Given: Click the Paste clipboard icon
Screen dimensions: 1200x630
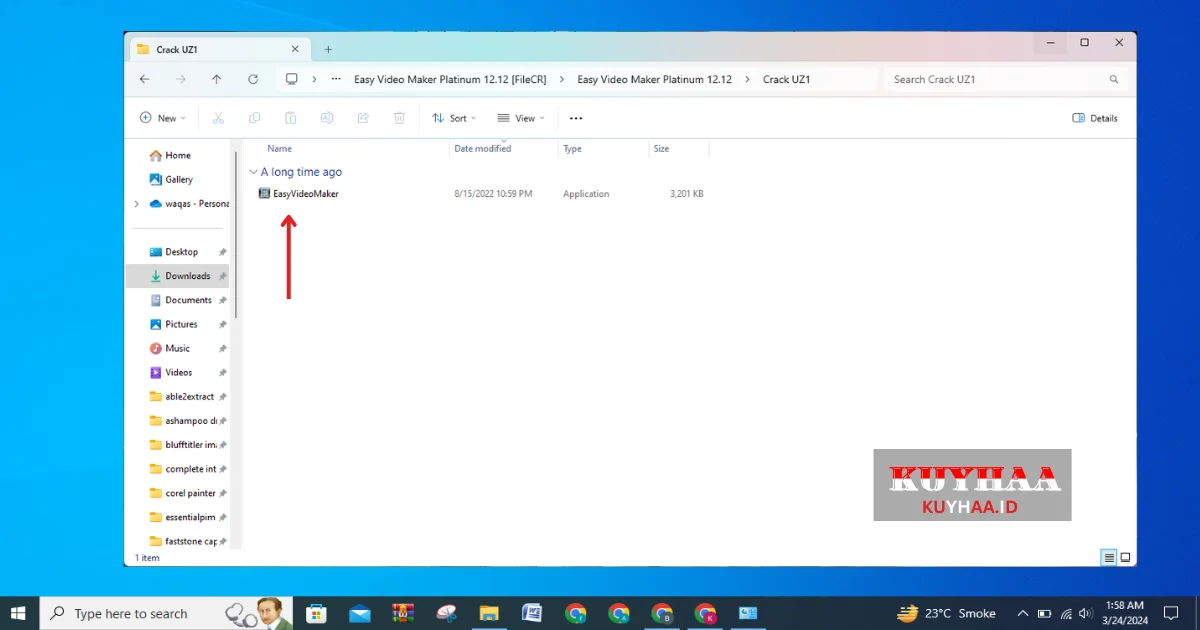Looking at the screenshot, I should tap(290, 118).
